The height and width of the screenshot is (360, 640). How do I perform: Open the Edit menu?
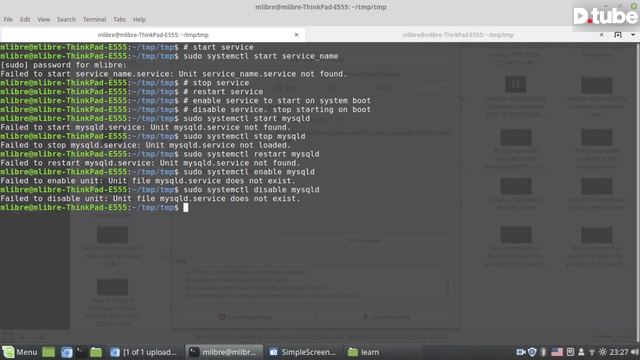coord(25,19)
